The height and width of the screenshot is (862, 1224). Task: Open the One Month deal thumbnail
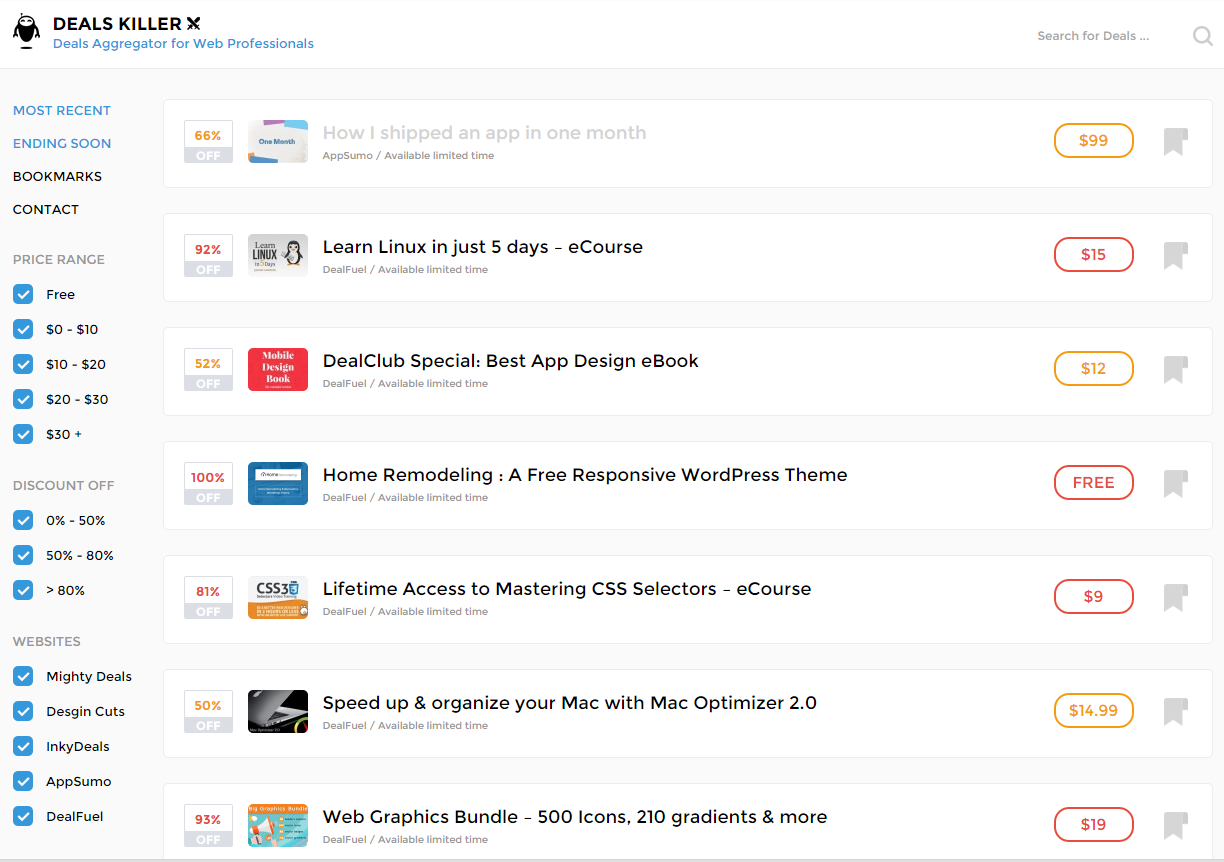pyautogui.click(x=278, y=141)
